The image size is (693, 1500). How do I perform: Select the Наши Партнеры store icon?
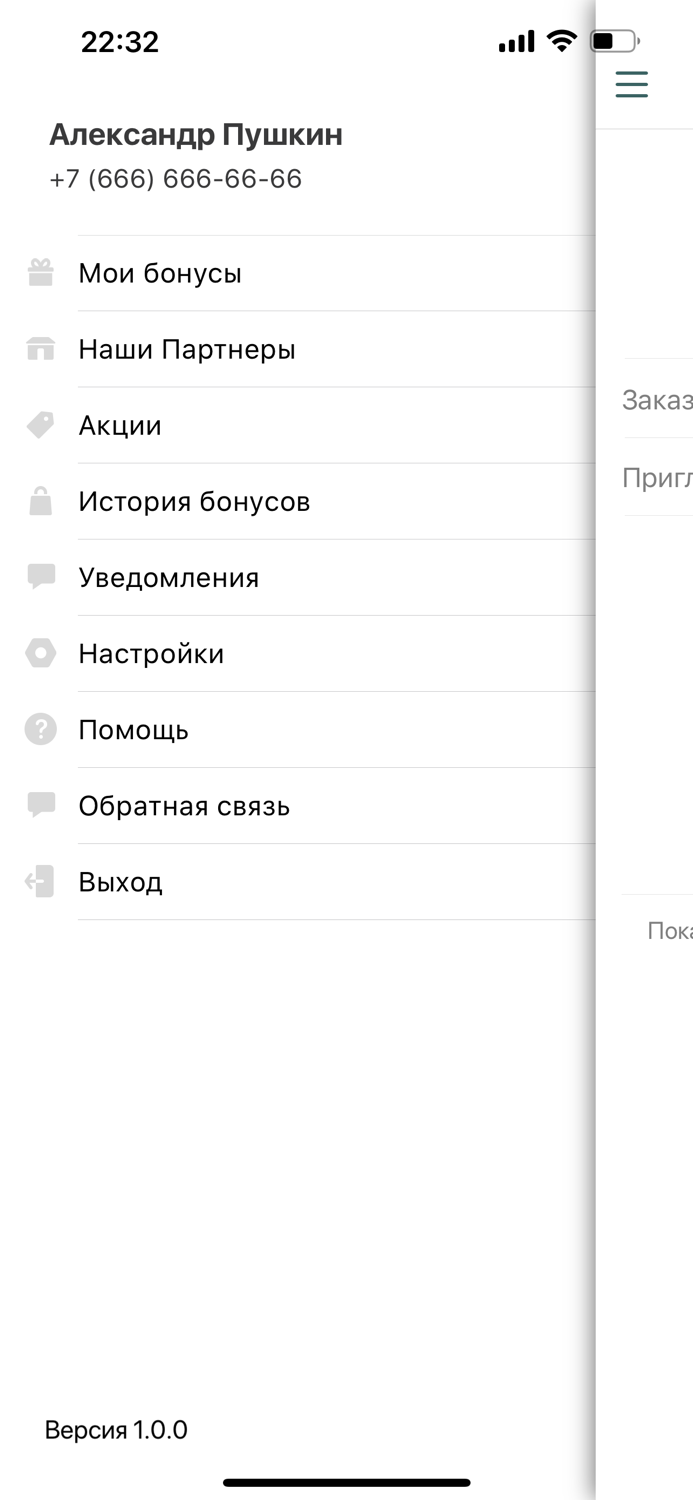[39, 348]
